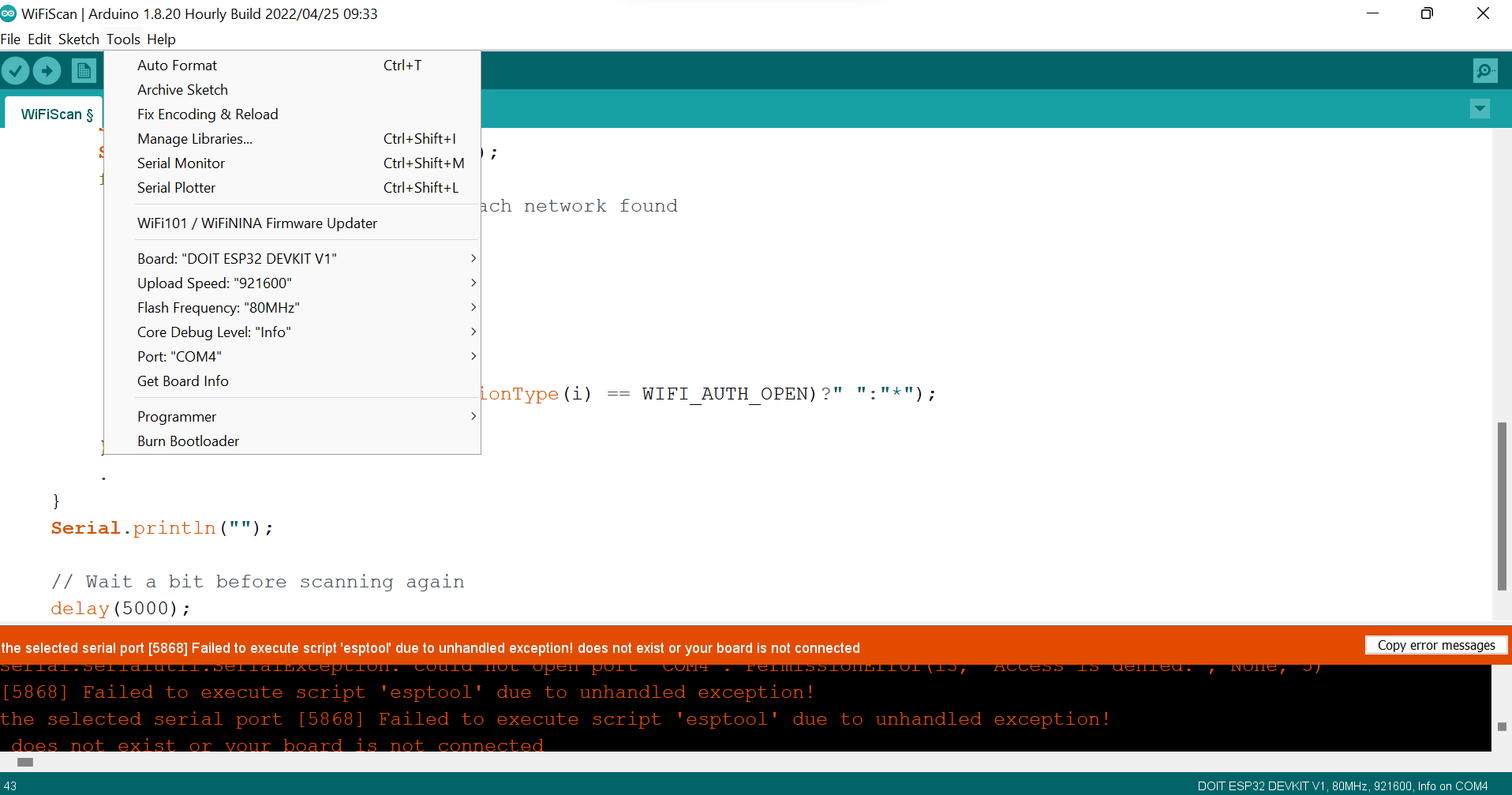Screen dimensions: 1512x795
Task: Click Get Board Info entry
Action: coord(183,381)
